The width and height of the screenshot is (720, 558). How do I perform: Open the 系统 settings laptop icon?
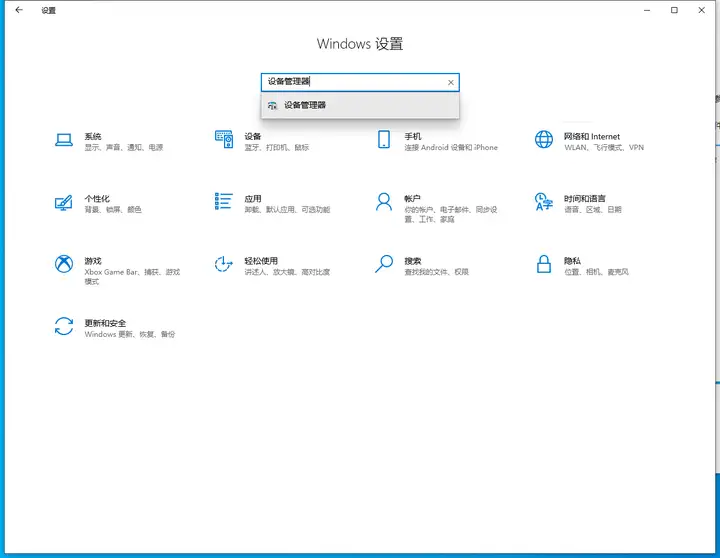point(64,140)
